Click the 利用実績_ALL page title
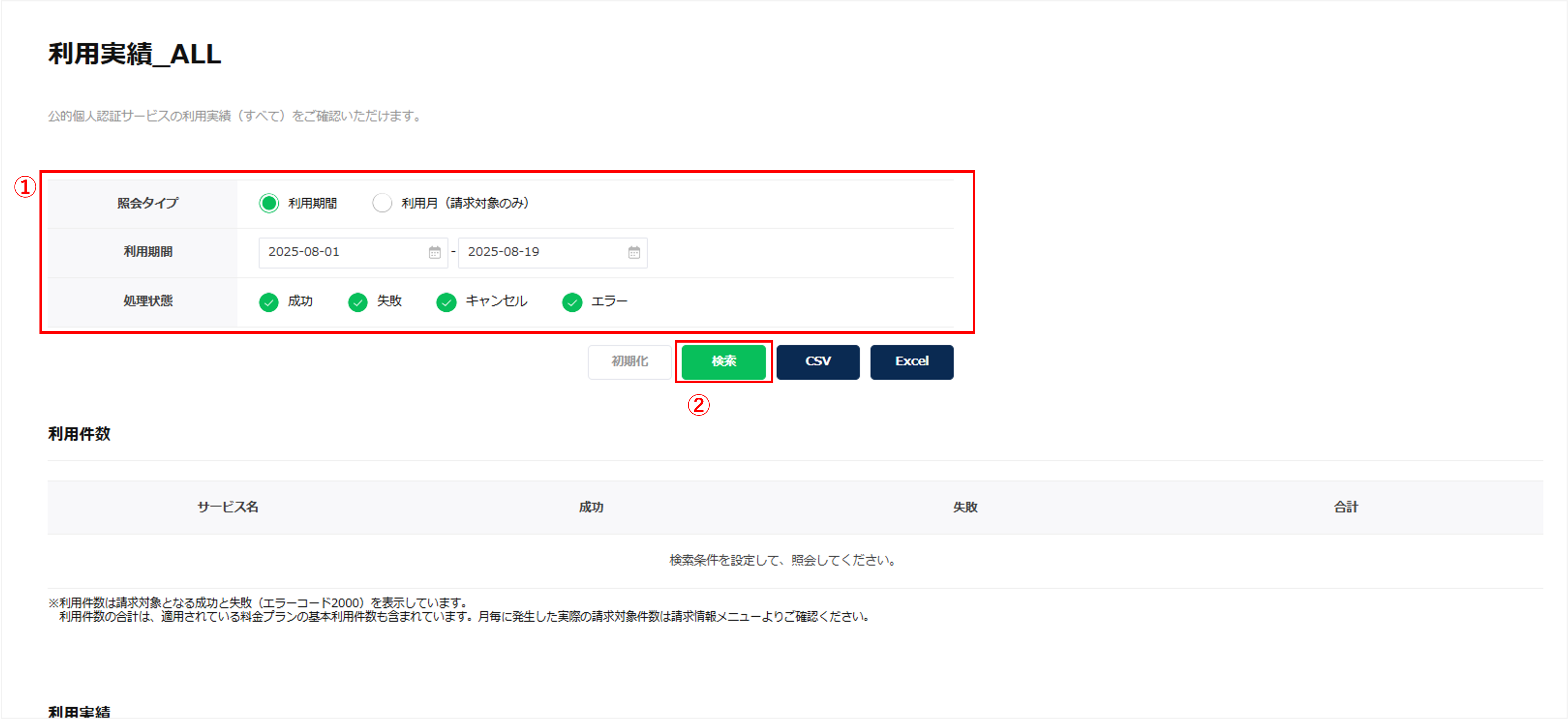The height and width of the screenshot is (719, 1568). pos(134,54)
